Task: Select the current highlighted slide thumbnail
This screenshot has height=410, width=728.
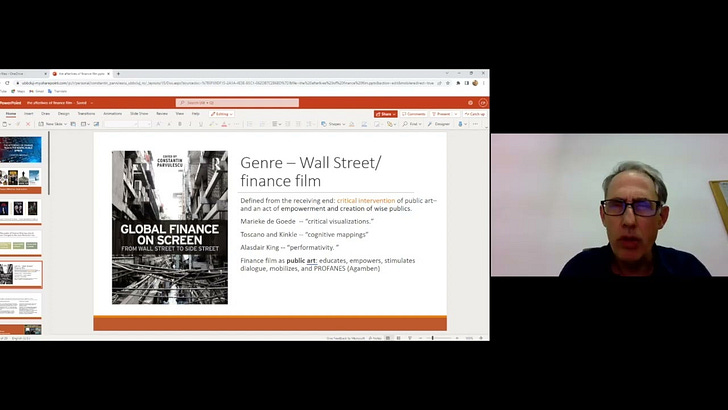Action: (x=21, y=274)
